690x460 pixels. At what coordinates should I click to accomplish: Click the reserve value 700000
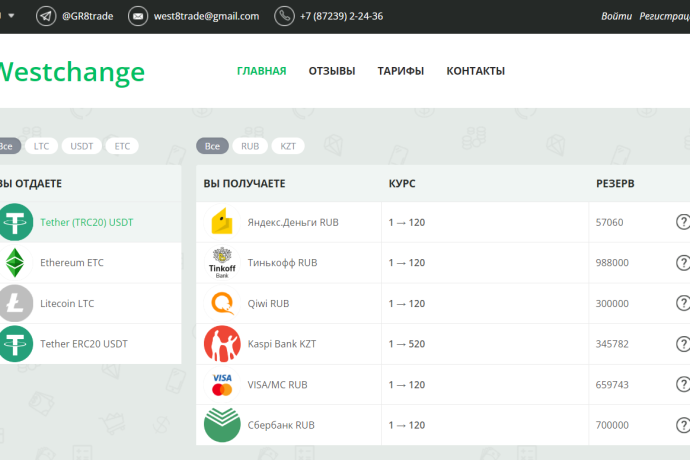pos(612,425)
